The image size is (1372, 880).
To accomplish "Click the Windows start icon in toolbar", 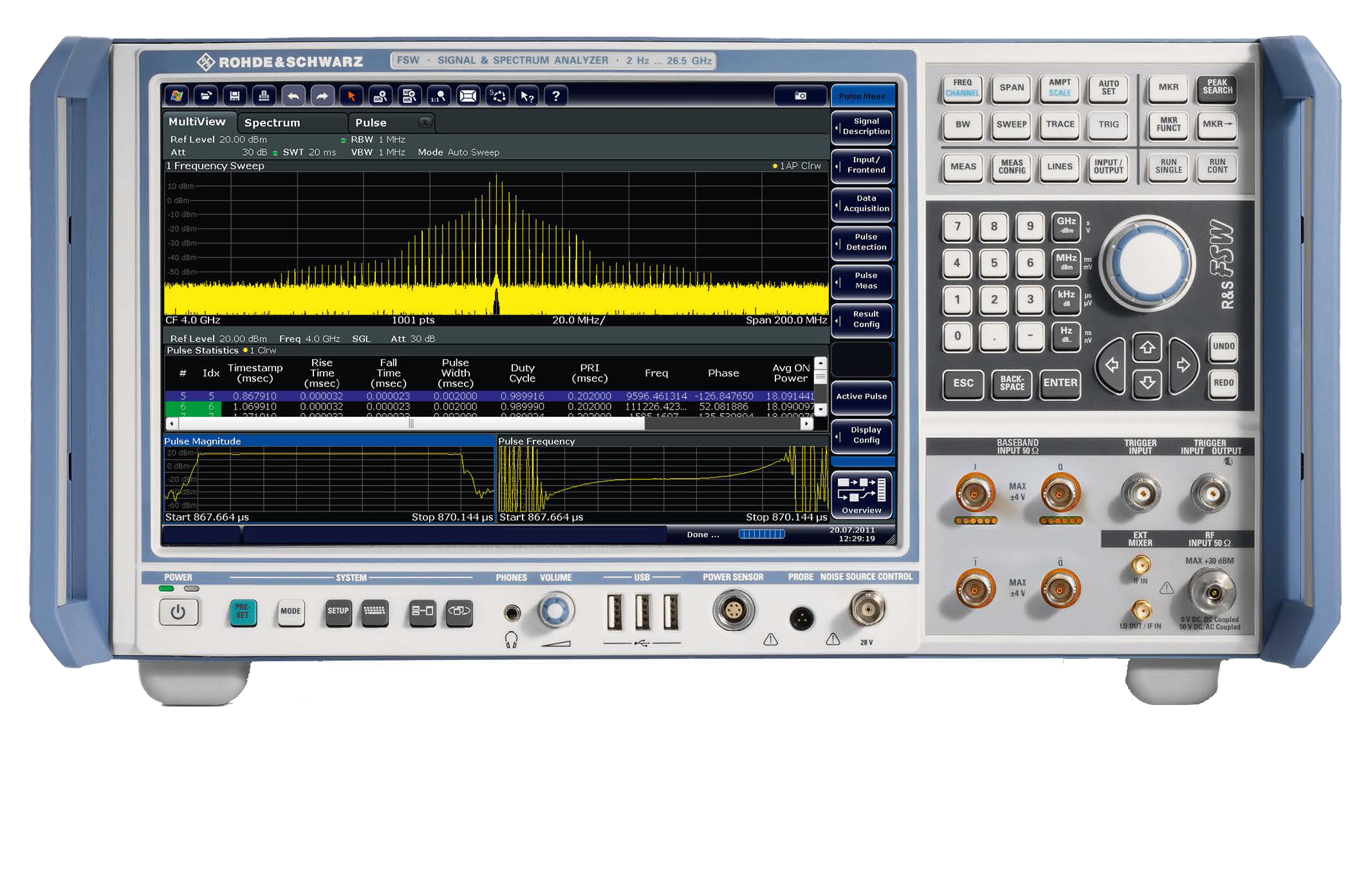I will 176,96.
